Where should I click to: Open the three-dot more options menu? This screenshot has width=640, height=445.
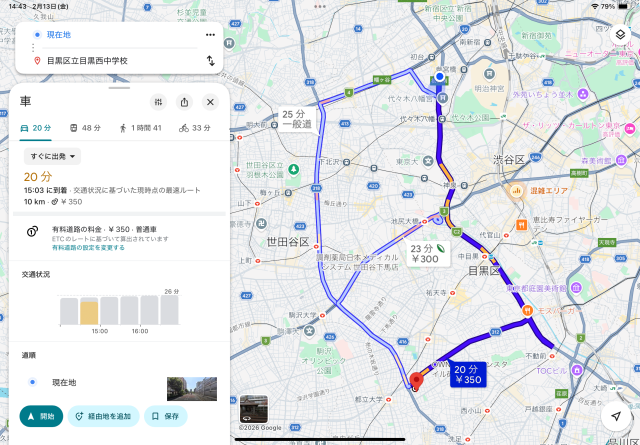coord(210,34)
